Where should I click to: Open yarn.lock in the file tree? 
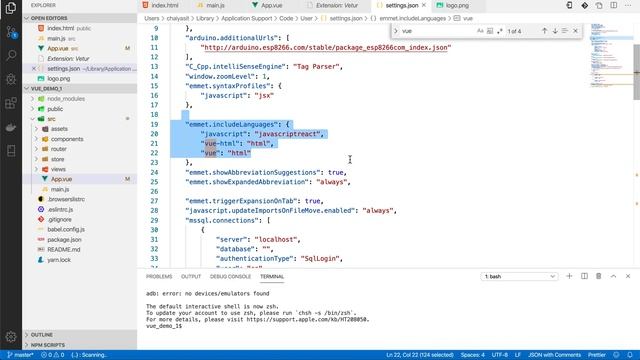pyautogui.click(x=59, y=260)
